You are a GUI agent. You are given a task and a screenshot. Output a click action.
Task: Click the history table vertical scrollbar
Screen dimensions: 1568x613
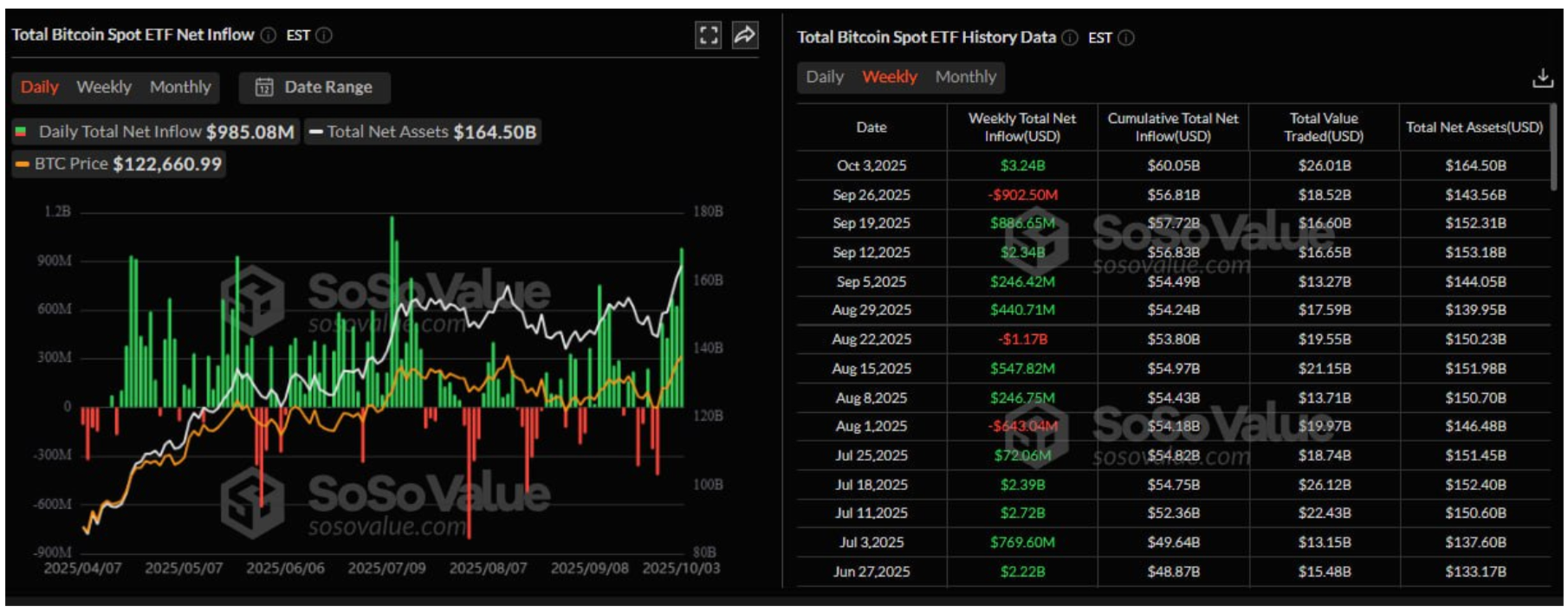coord(1554,147)
